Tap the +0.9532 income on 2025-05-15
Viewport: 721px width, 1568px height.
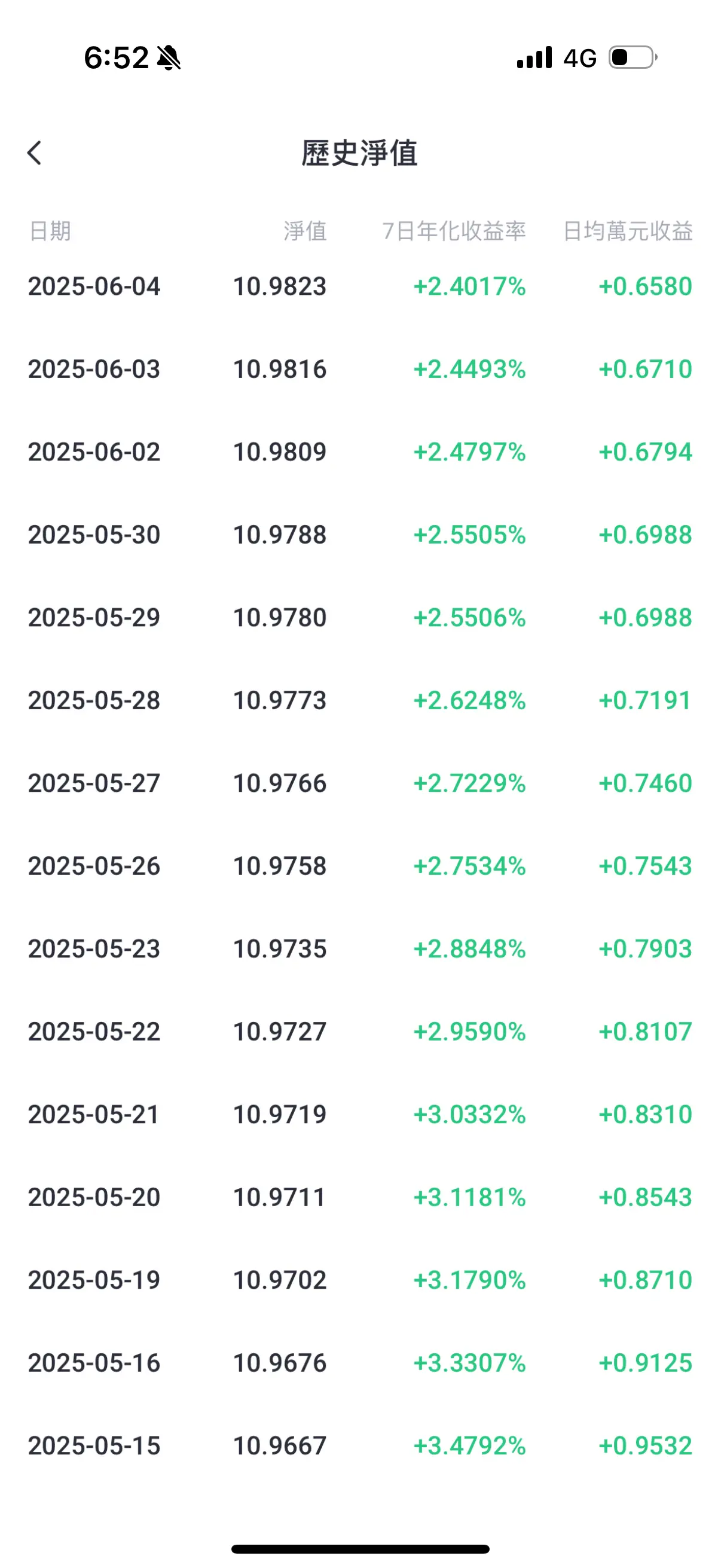[x=646, y=1445]
